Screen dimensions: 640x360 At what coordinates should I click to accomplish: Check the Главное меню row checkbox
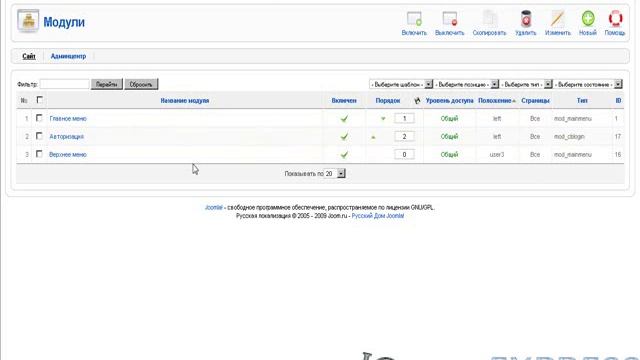(39, 118)
